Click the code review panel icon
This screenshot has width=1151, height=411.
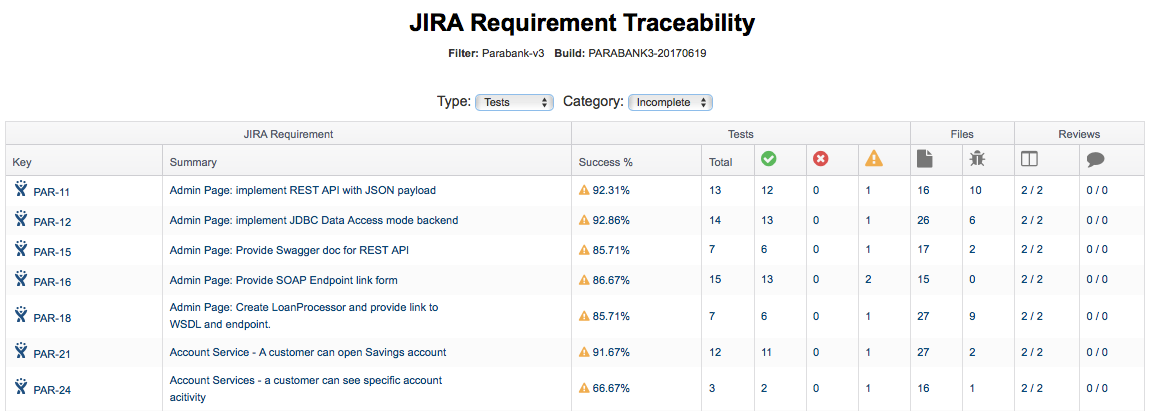pyautogui.click(x=1029, y=160)
